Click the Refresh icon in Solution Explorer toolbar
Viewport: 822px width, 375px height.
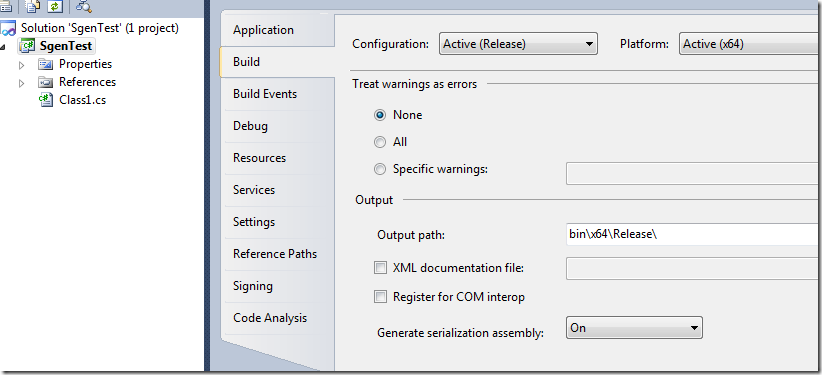55,6
